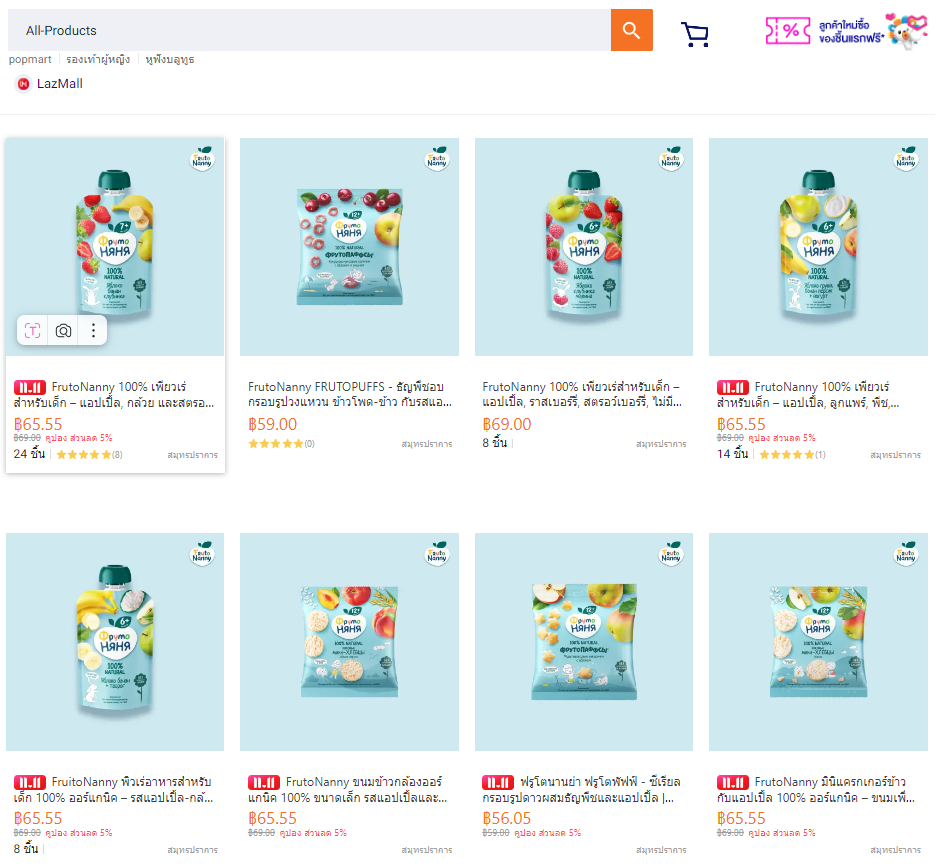Click the LazMall logo icon
Image resolution: width=937 pixels, height=867 pixels.
(x=23, y=84)
